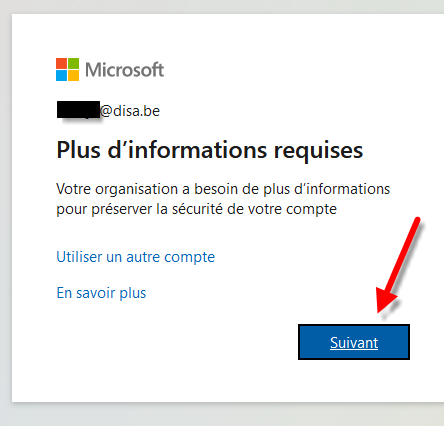Click the red square in Microsoft logo
444x426 pixels.
[x=61, y=63]
